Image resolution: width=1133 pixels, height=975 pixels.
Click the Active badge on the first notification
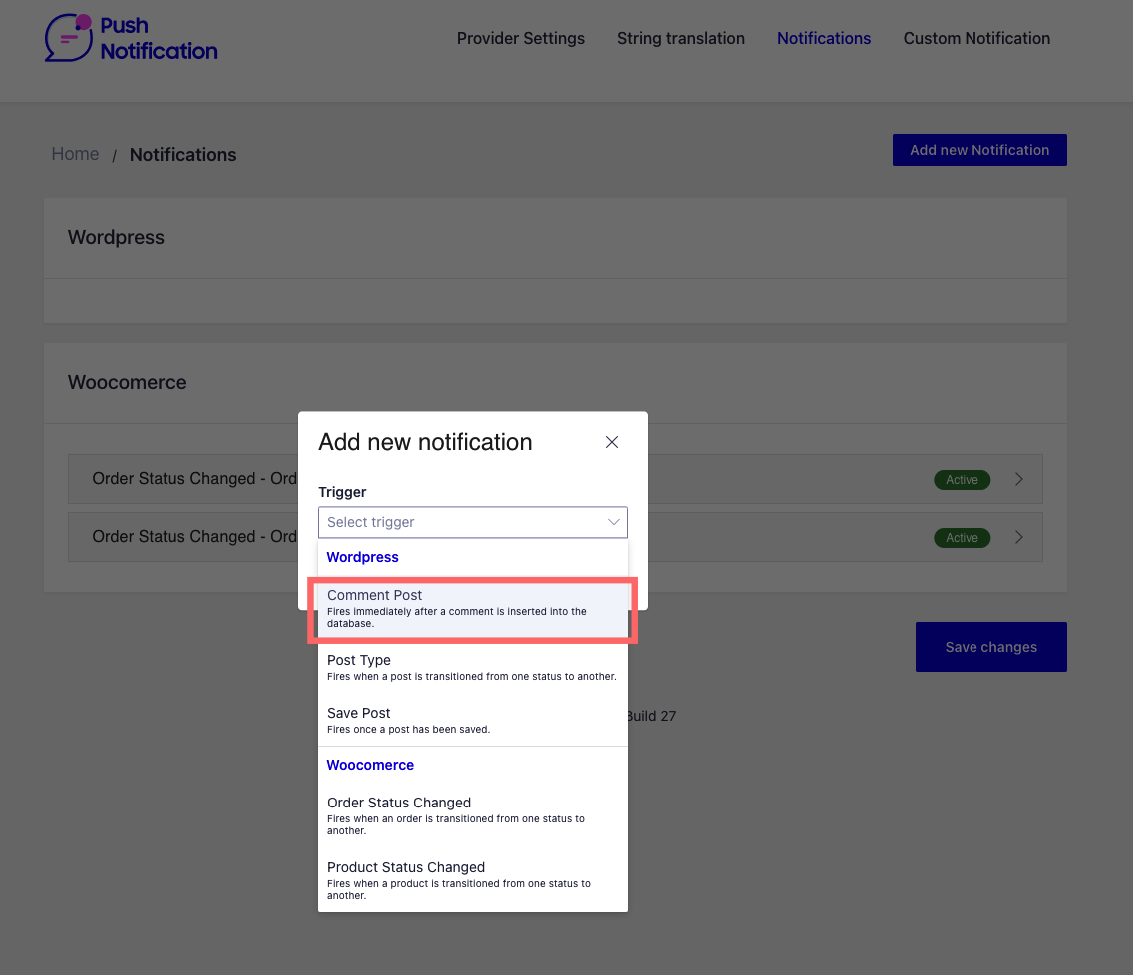961,479
